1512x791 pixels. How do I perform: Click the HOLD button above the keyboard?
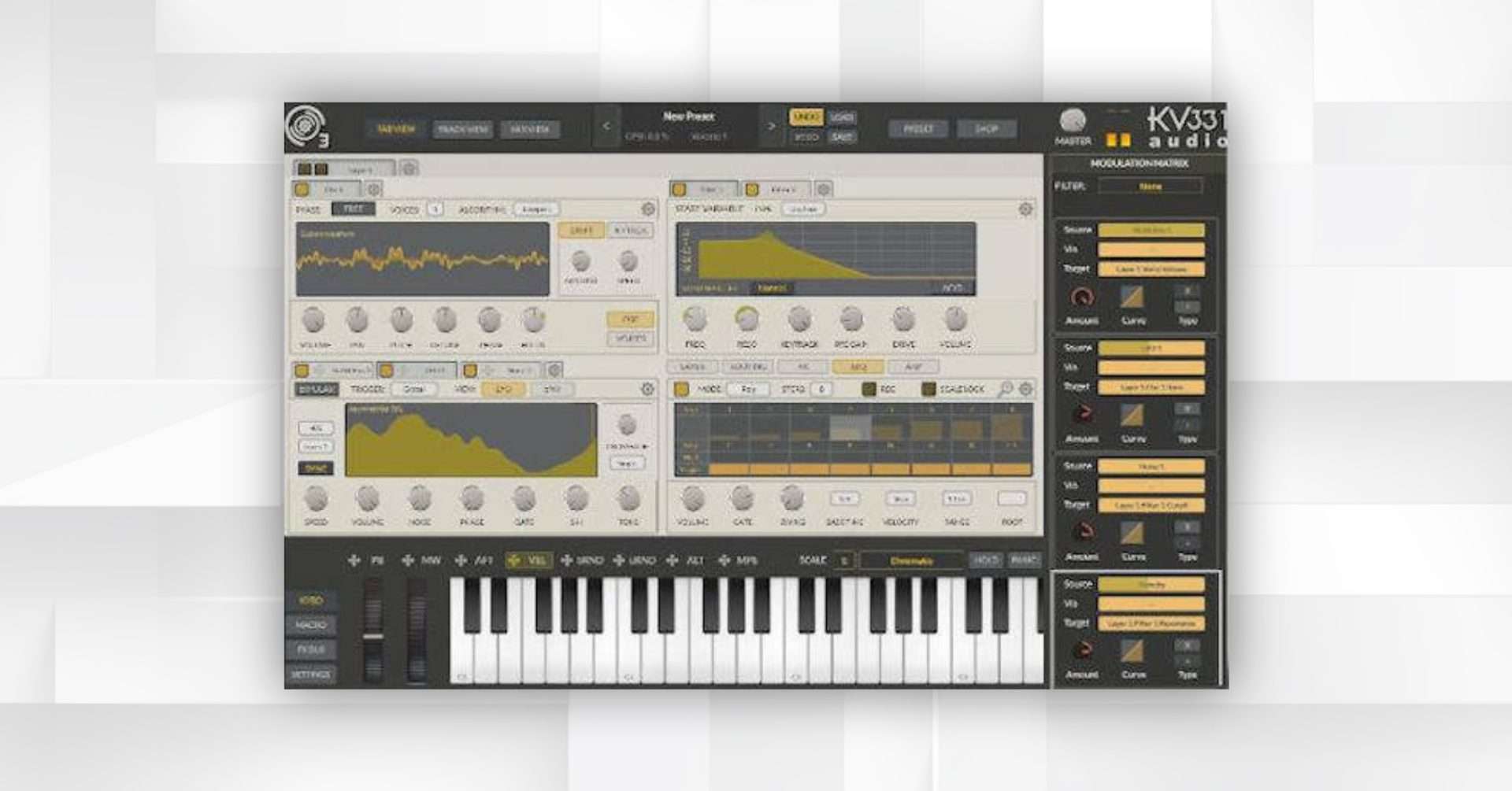[985, 560]
